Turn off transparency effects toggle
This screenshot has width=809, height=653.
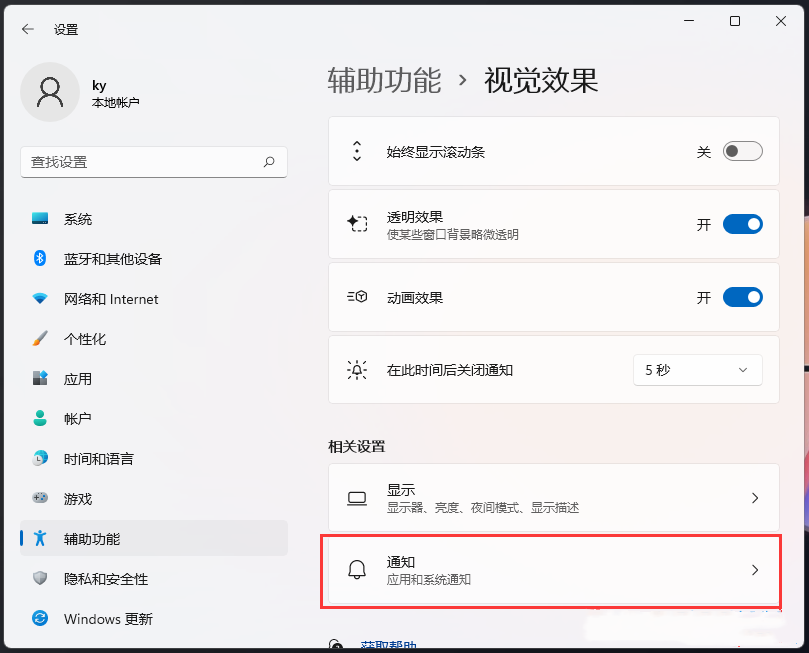tap(742, 224)
